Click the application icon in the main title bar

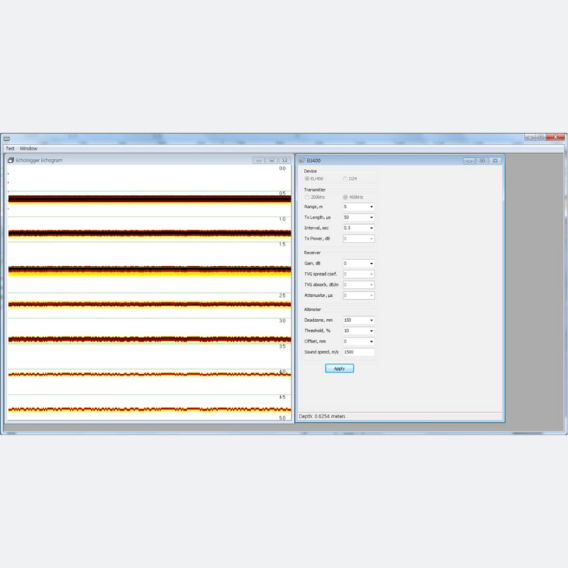click(7, 139)
